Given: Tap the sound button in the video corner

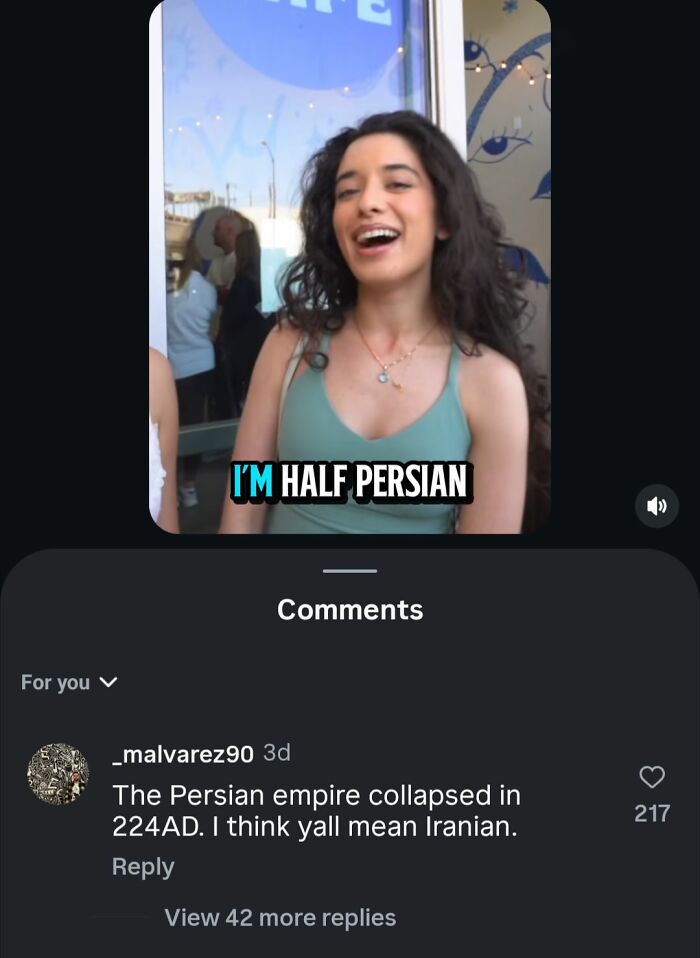Looking at the screenshot, I should pos(657,506).
